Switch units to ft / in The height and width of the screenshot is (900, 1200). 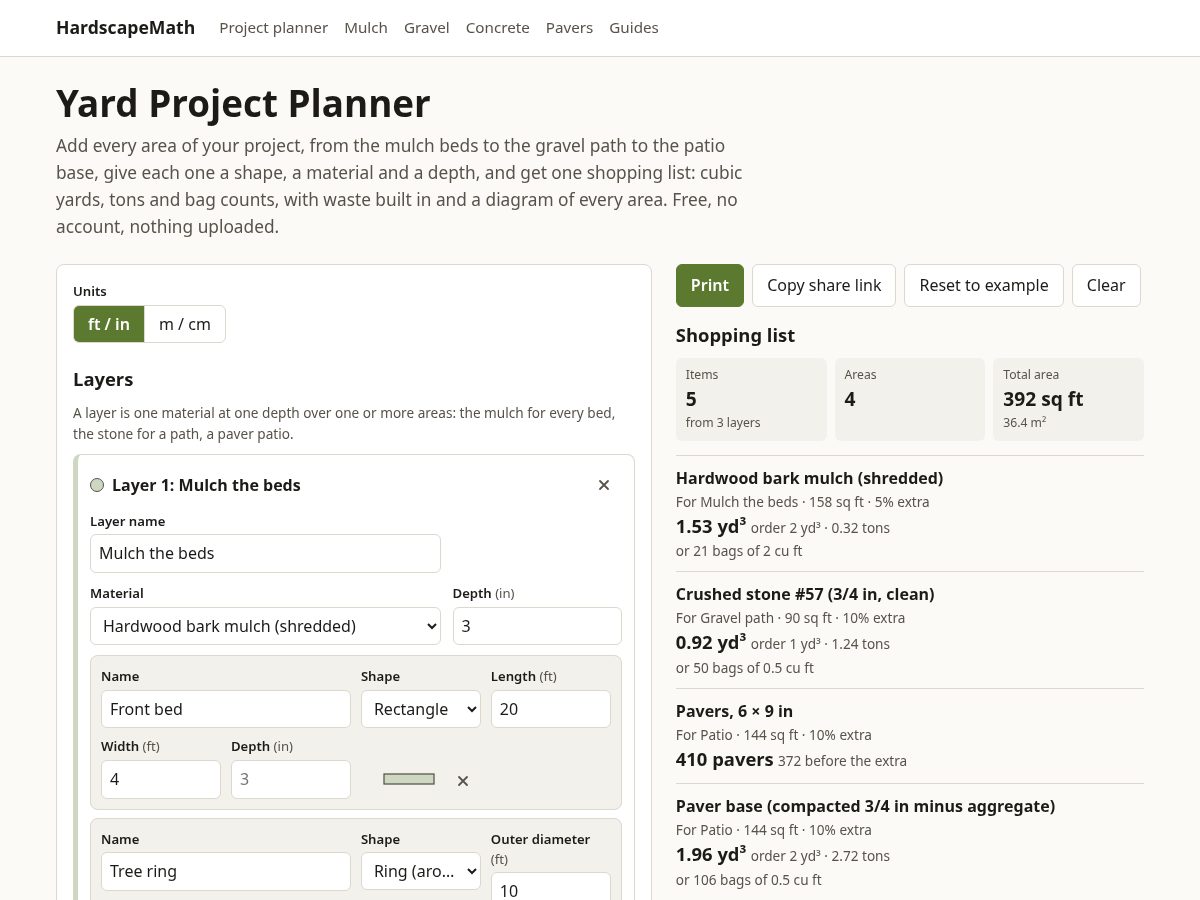pyautogui.click(x=109, y=324)
